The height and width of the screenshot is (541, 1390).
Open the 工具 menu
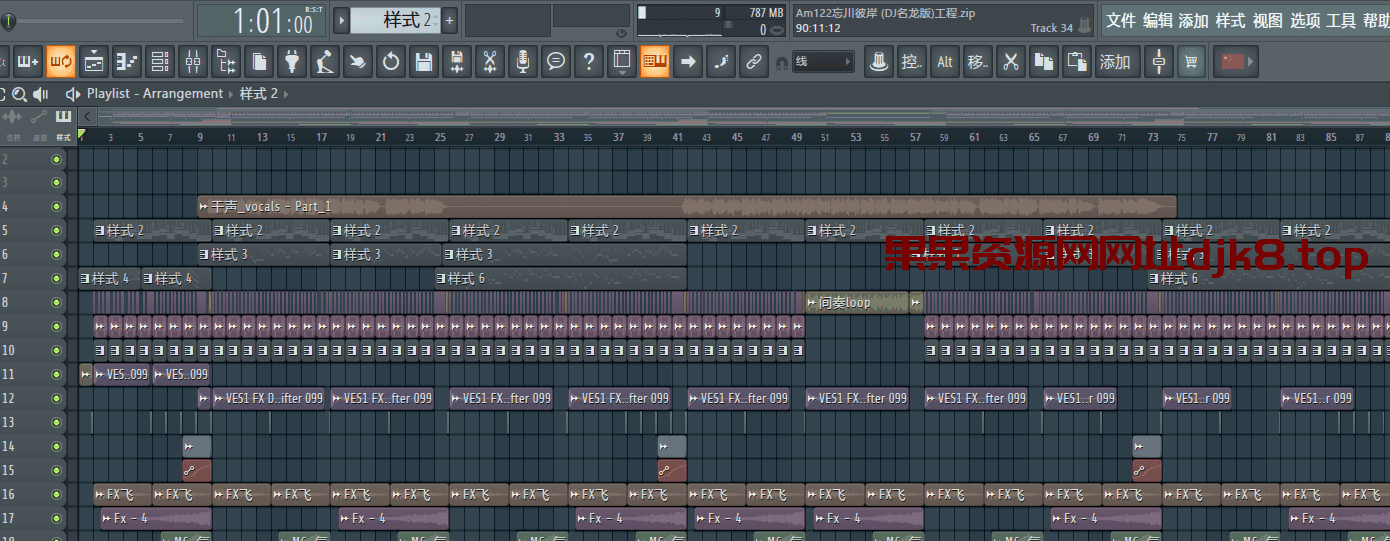(1340, 20)
